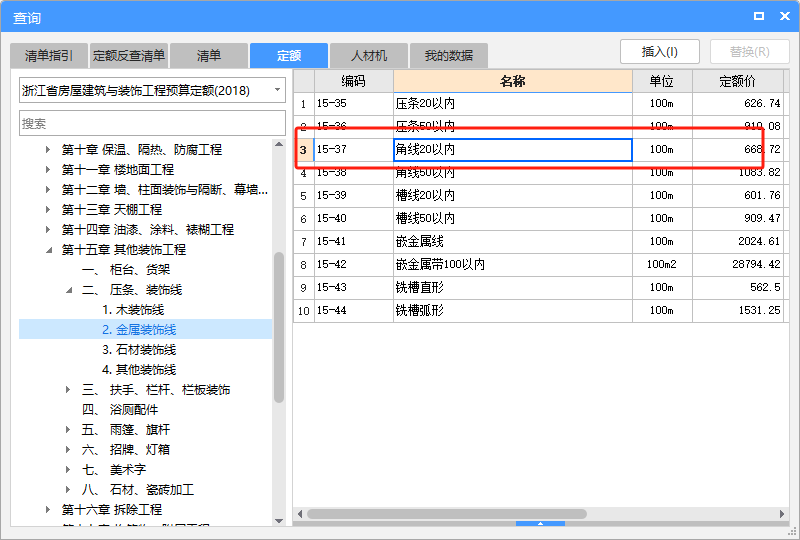Expand 第十四章 油漆、涂料、裱糊工程 node
This screenshot has height=540, width=800.
(47, 229)
